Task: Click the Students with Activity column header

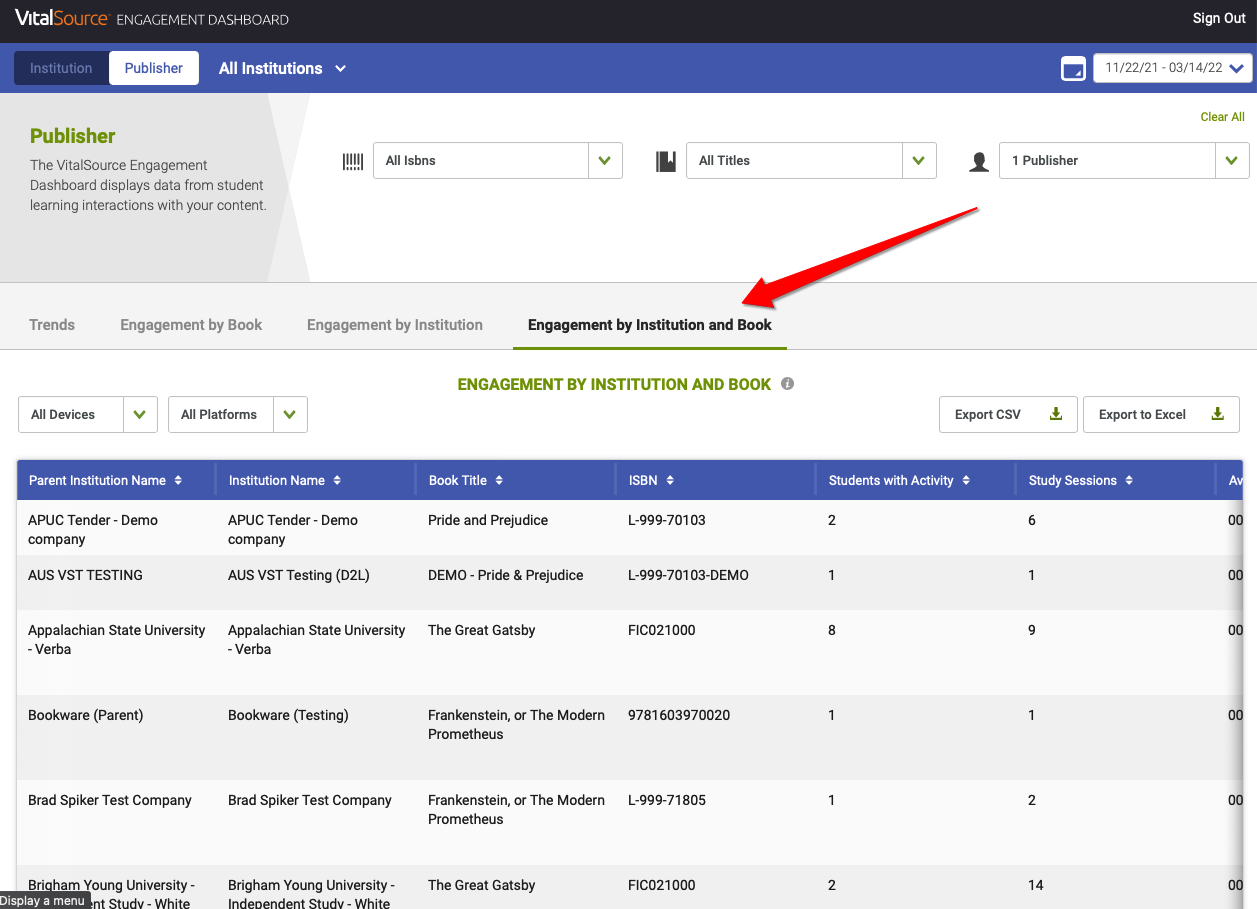Action: 916,481
